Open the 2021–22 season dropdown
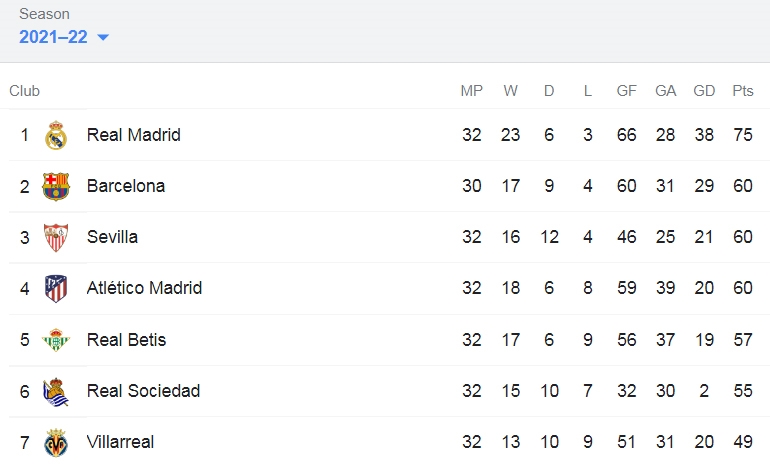Screen dimensions: 770x464 point(64,37)
